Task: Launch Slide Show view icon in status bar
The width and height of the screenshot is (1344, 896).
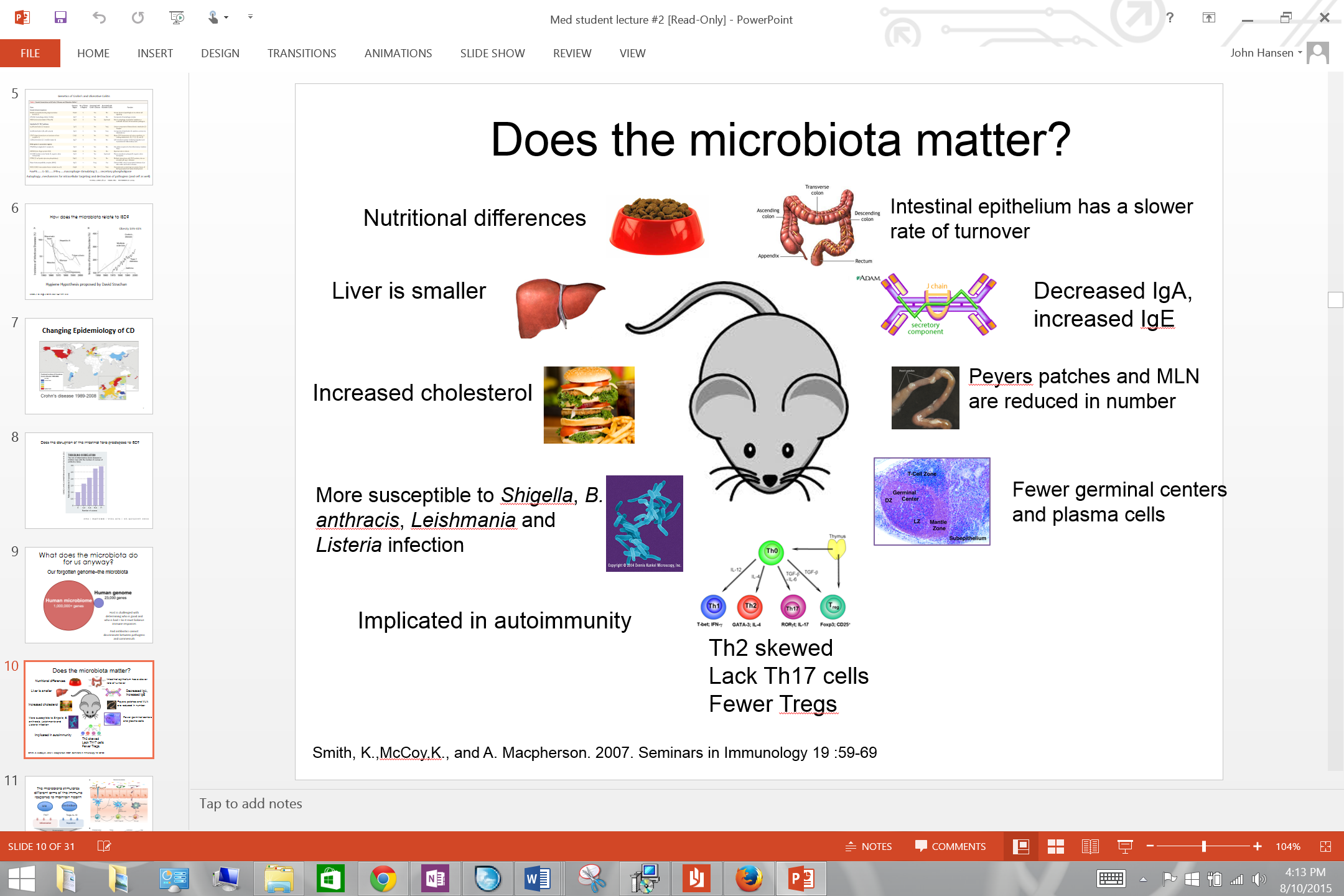Action: (x=1125, y=846)
